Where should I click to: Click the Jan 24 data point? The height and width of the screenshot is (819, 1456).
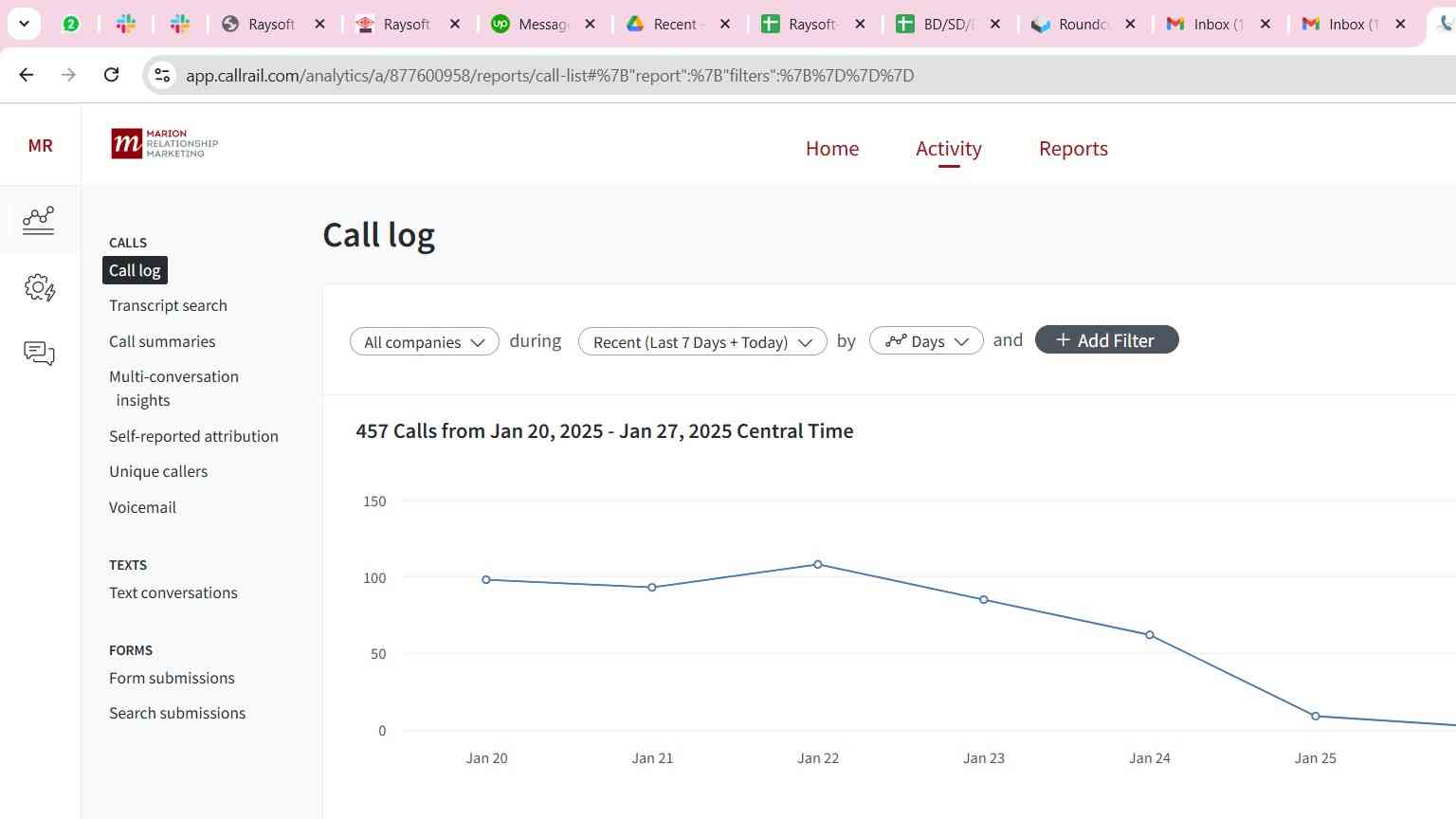pos(1150,635)
